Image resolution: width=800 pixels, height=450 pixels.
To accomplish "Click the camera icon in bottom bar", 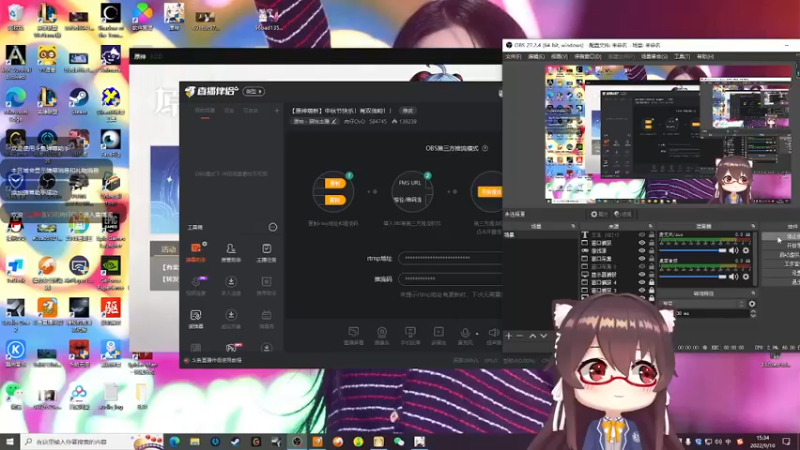I will (382, 332).
